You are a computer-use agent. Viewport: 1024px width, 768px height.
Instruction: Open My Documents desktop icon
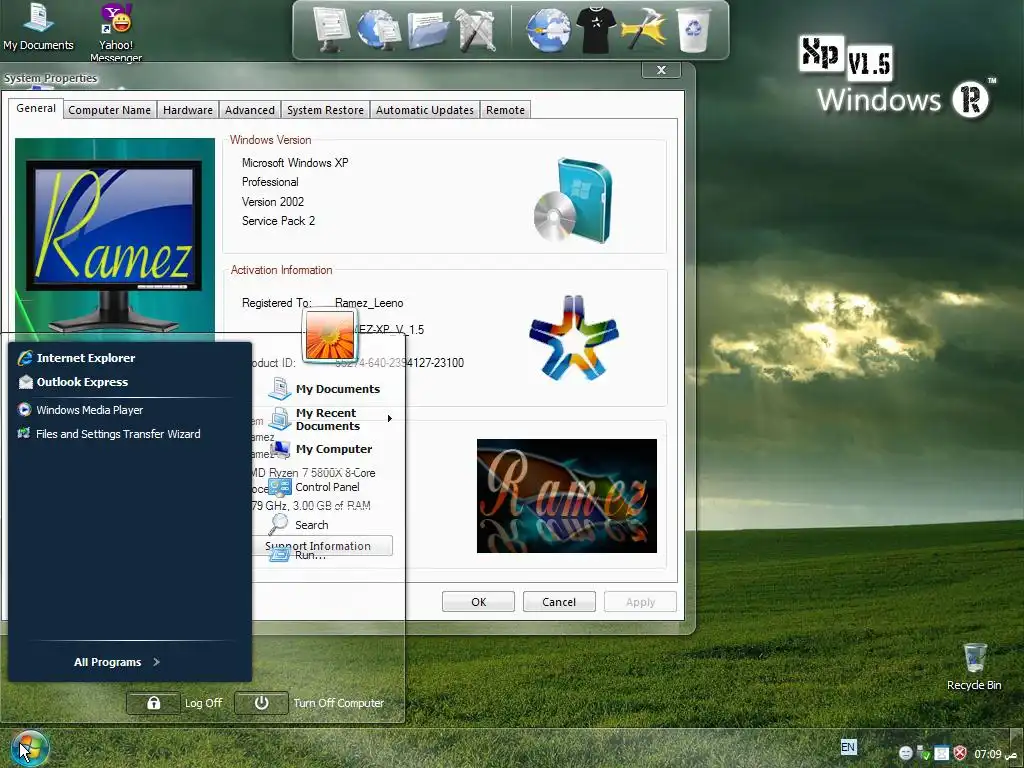coord(38,27)
